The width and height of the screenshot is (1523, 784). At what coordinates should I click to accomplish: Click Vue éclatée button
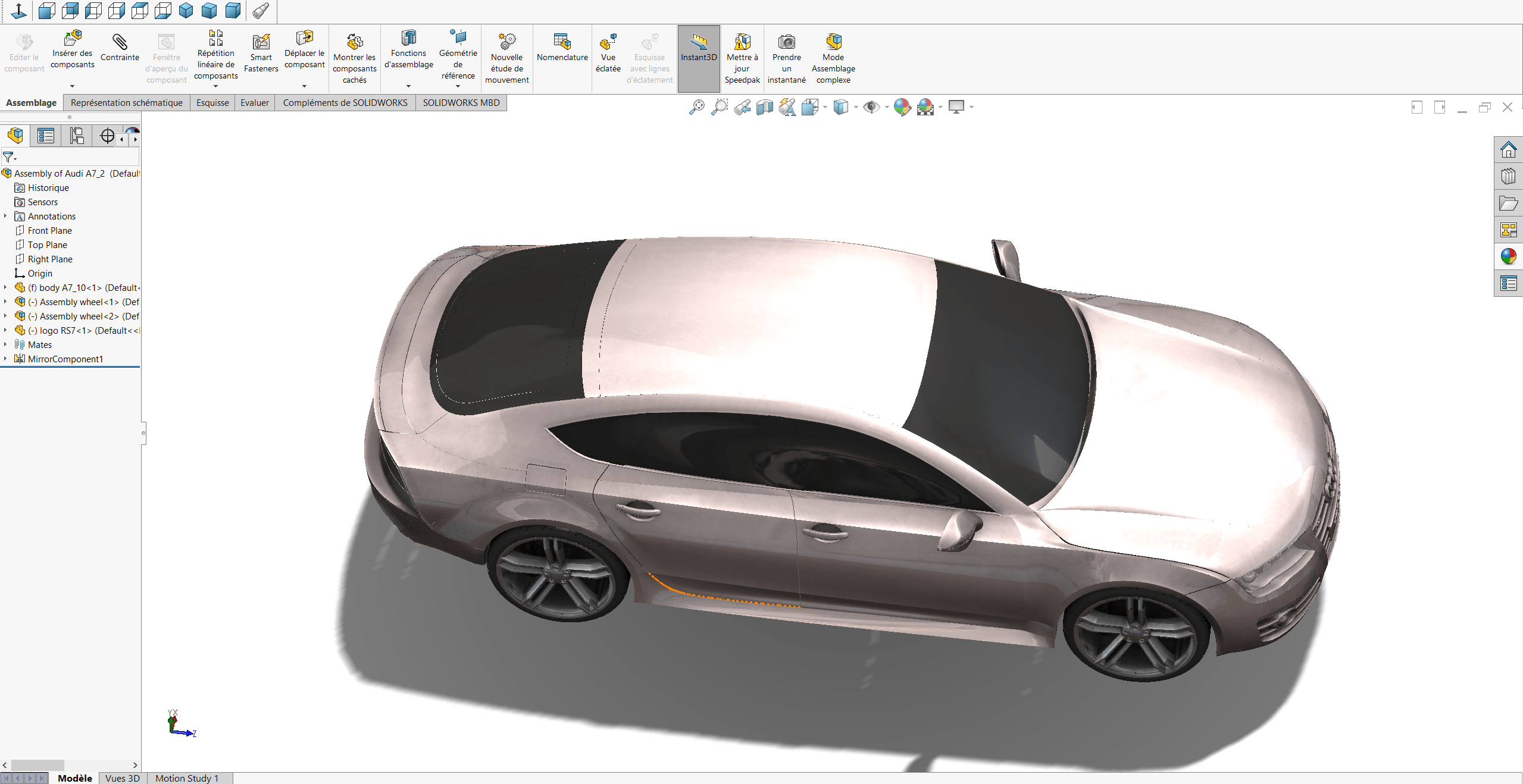(x=608, y=52)
